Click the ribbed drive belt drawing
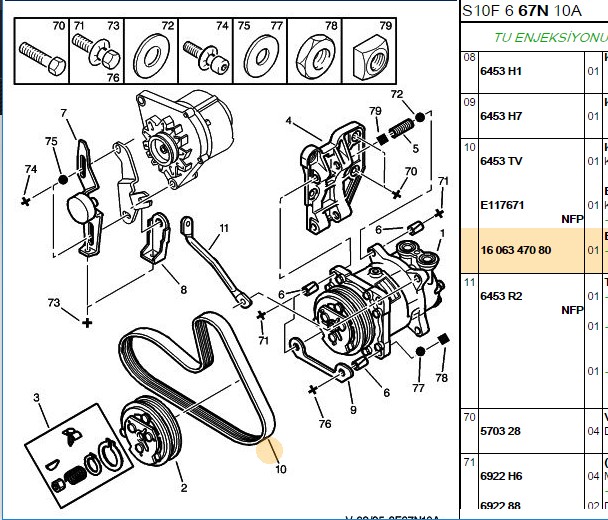The image size is (608, 520). pos(197,379)
